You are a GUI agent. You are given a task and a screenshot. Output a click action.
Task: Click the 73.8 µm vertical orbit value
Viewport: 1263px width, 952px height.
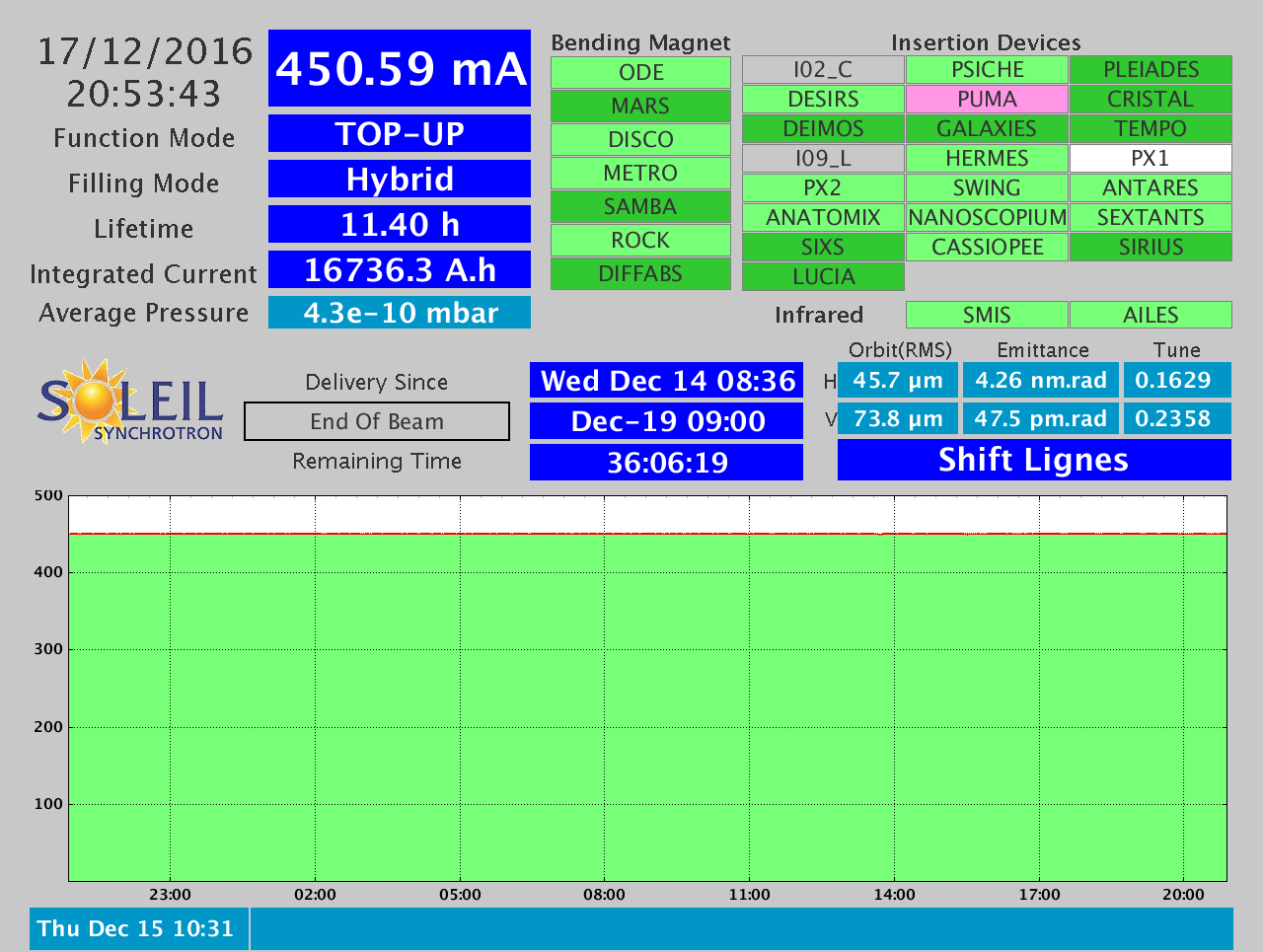pos(898,418)
